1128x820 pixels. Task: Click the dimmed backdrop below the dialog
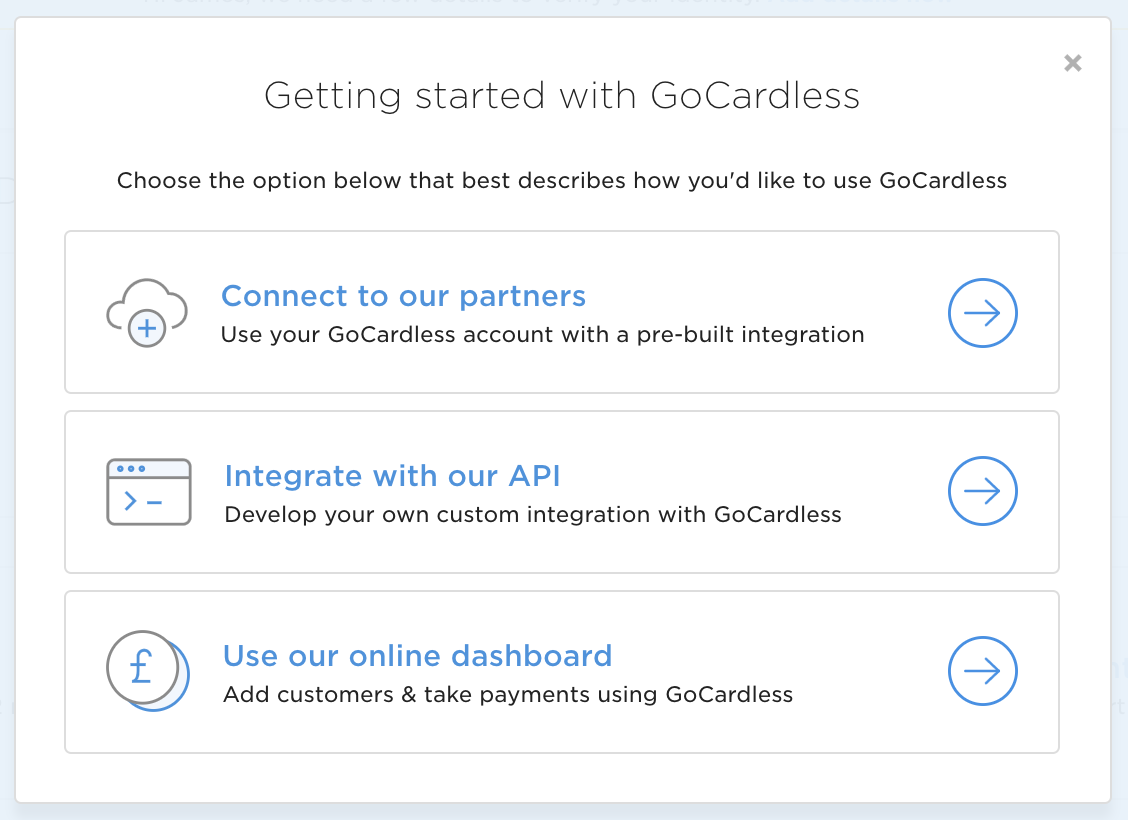click(564, 811)
